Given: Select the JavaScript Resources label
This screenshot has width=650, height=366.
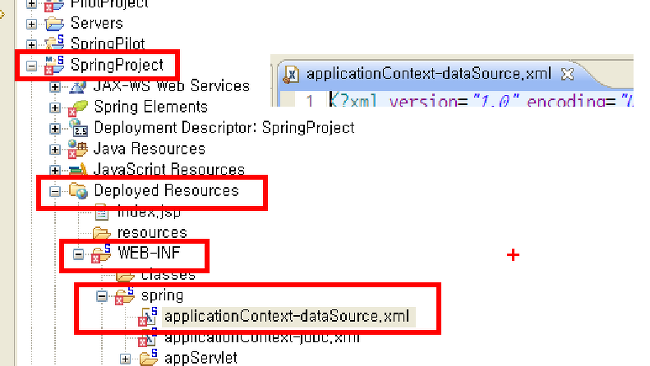Looking at the screenshot, I should click(169, 170).
